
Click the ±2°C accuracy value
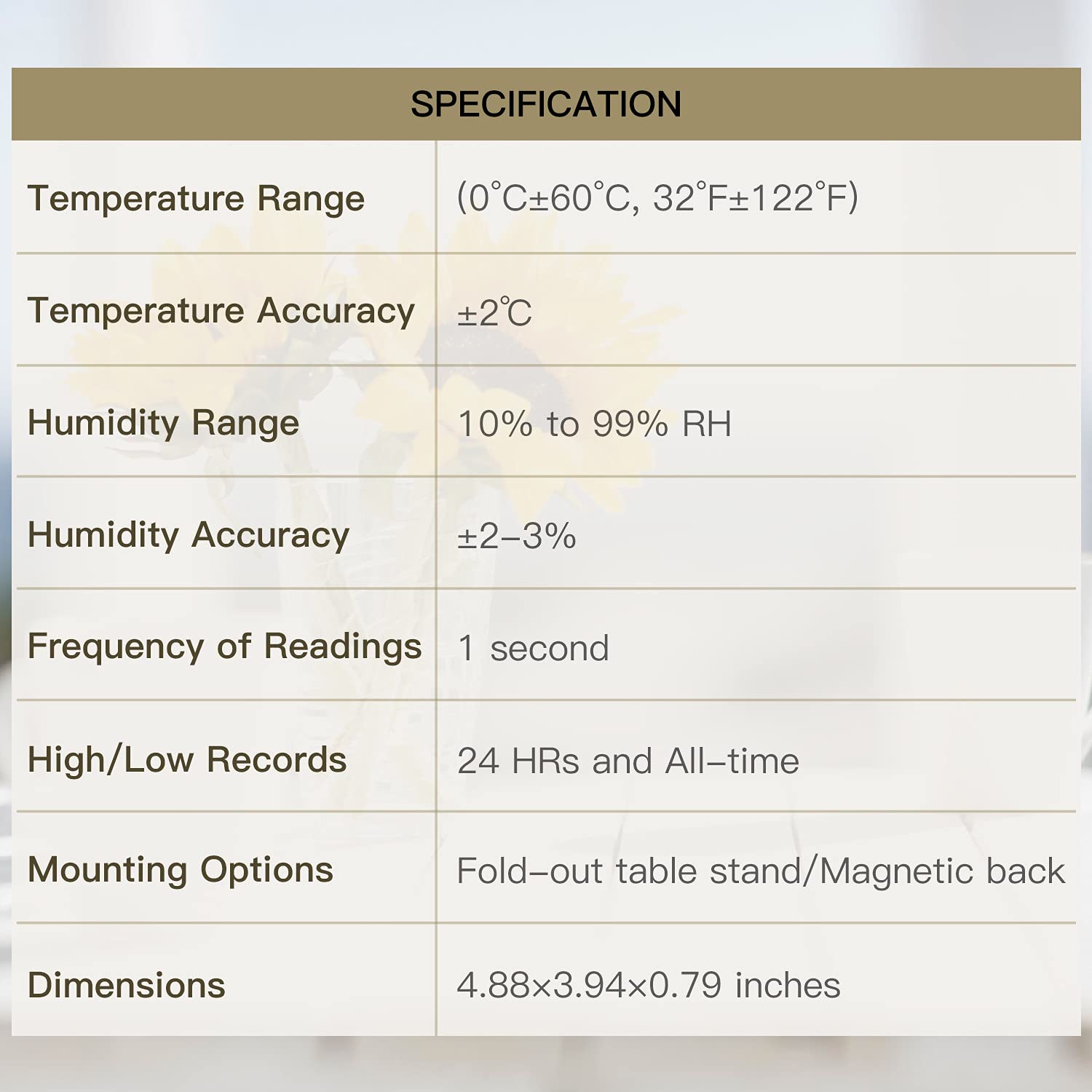(495, 313)
